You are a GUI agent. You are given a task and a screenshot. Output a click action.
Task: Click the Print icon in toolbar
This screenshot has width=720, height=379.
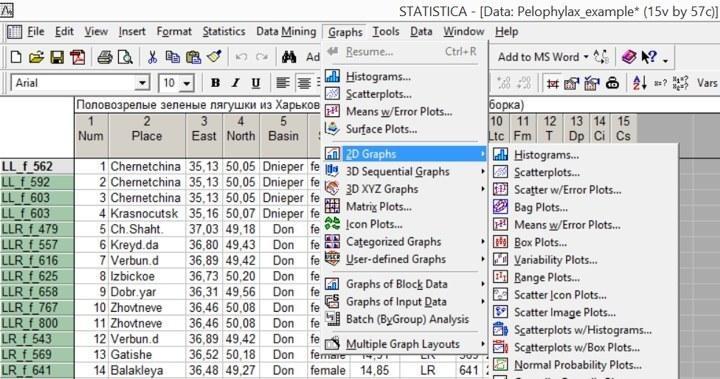(105, 57)
